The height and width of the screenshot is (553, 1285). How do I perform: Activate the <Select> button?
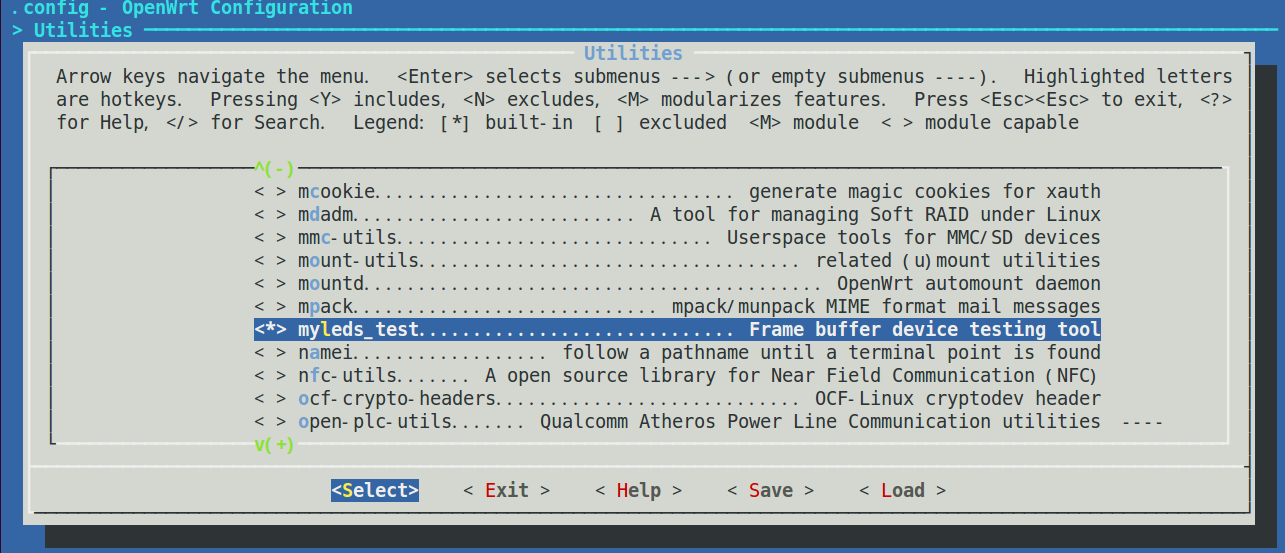click(375, 490)
